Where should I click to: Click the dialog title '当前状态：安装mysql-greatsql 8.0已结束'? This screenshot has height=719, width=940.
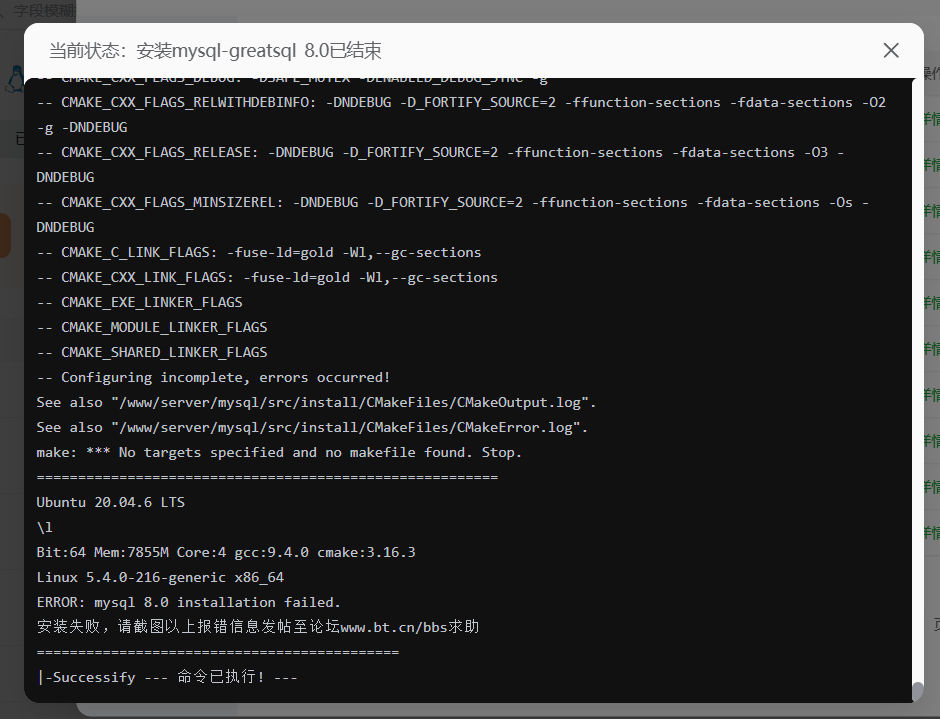[x=215, y=50]
